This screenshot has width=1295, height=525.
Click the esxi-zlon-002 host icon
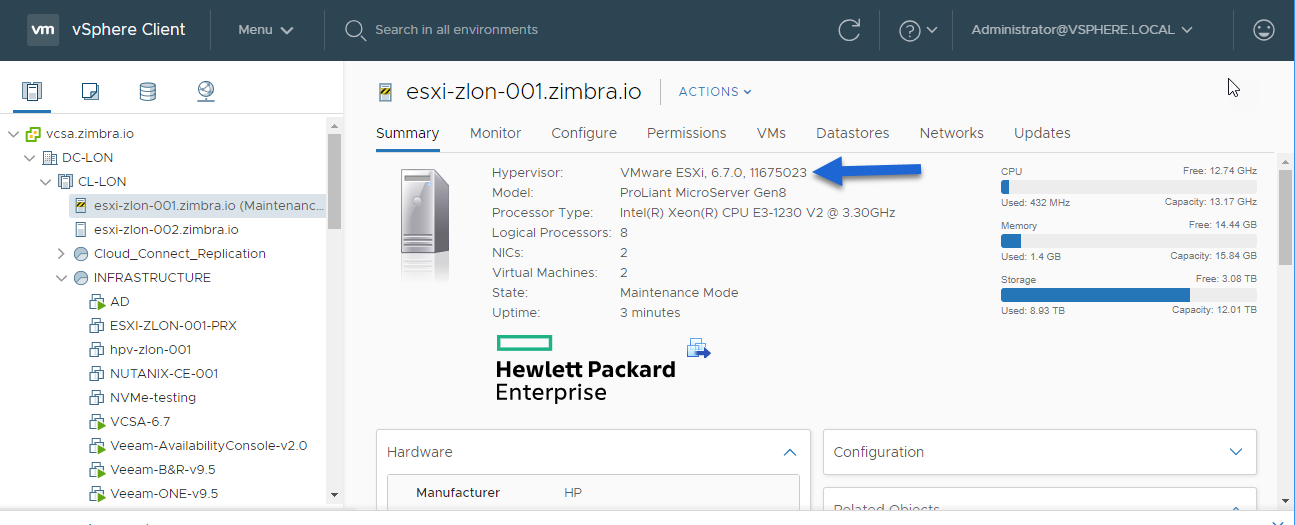click(82, 230)
